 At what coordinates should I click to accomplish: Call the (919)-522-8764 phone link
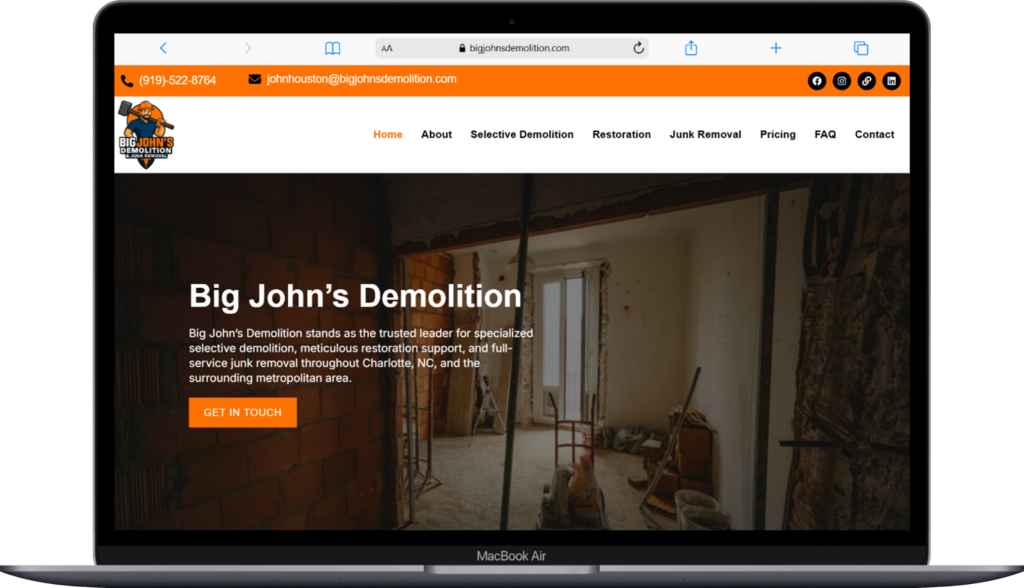pyautogui.click(x=177, y=80)
